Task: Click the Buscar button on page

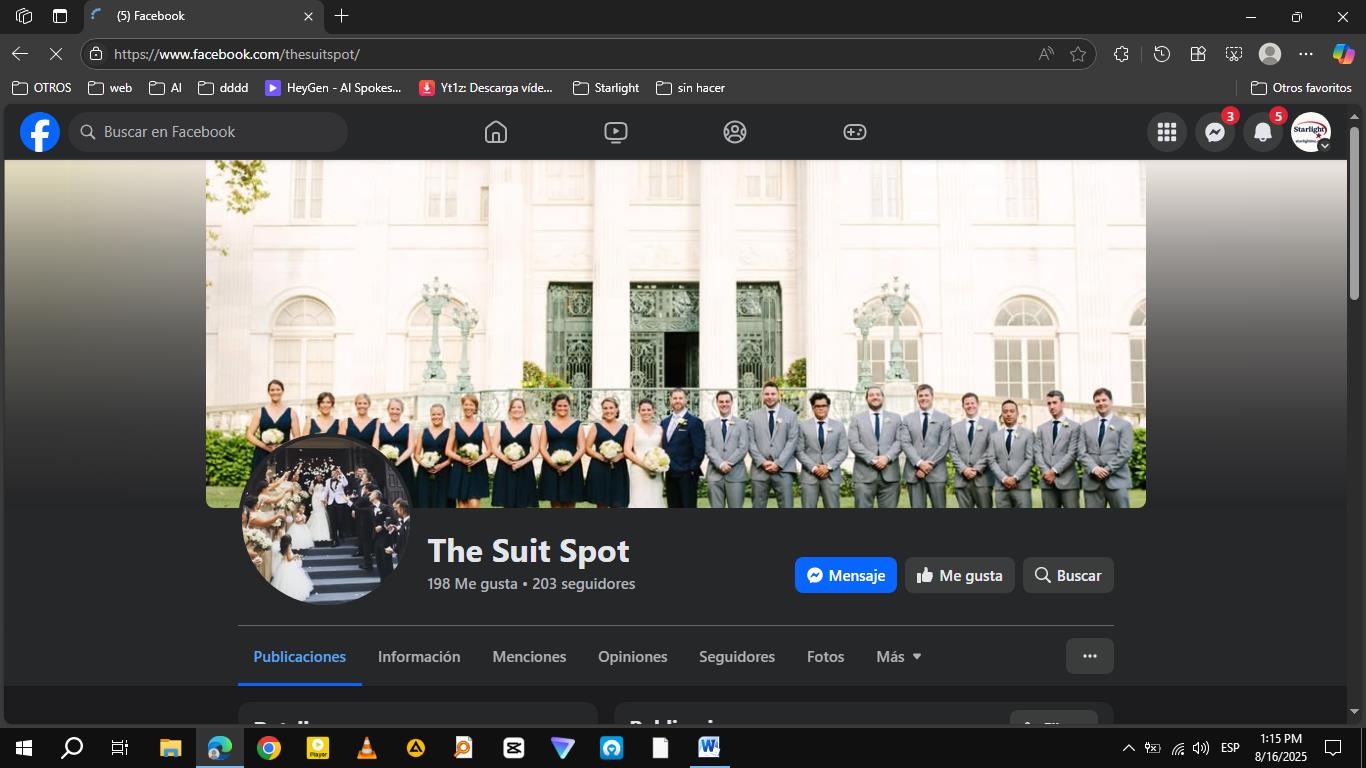Action: 1067,575
